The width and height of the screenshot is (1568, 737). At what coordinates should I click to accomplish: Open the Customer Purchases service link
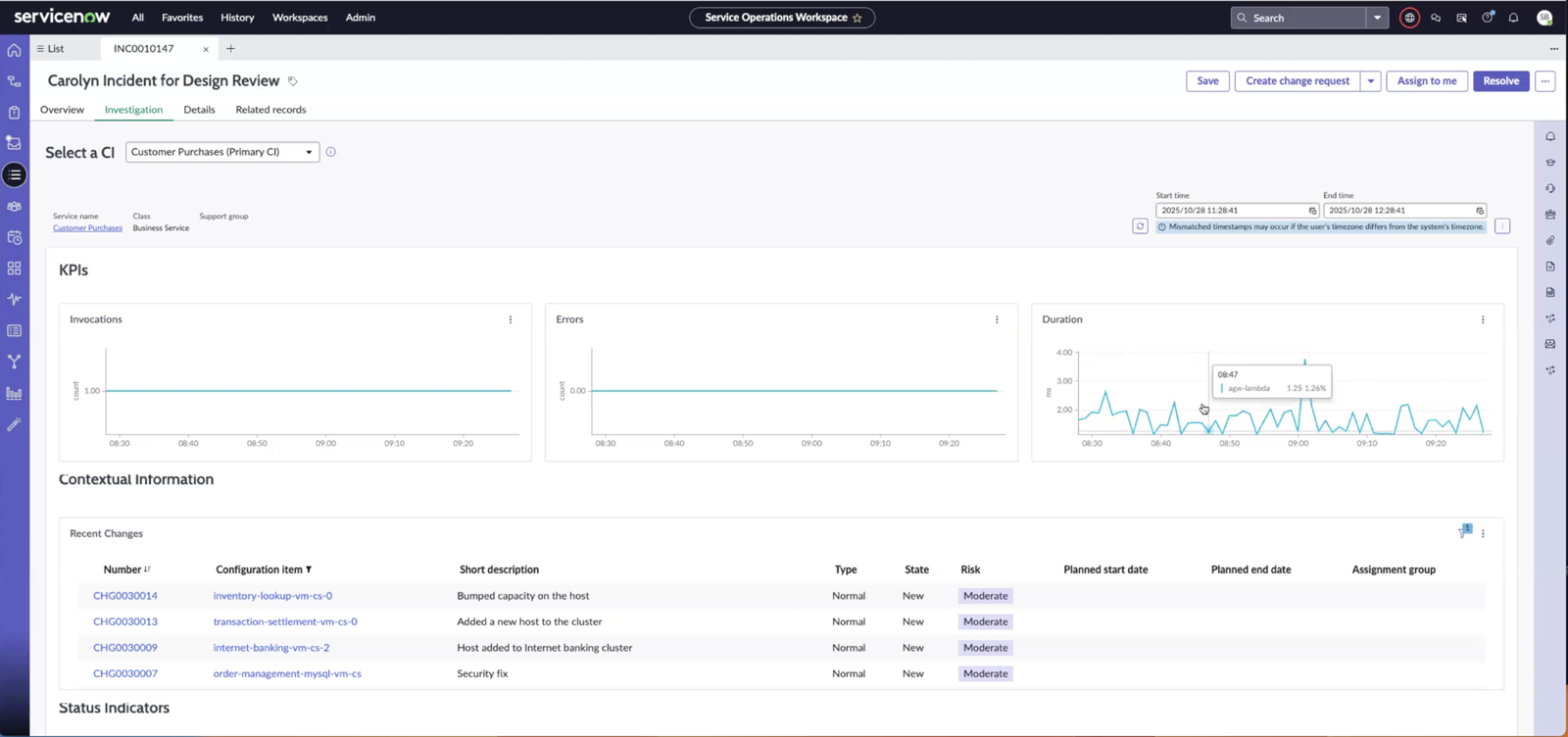tap(87, 228)
